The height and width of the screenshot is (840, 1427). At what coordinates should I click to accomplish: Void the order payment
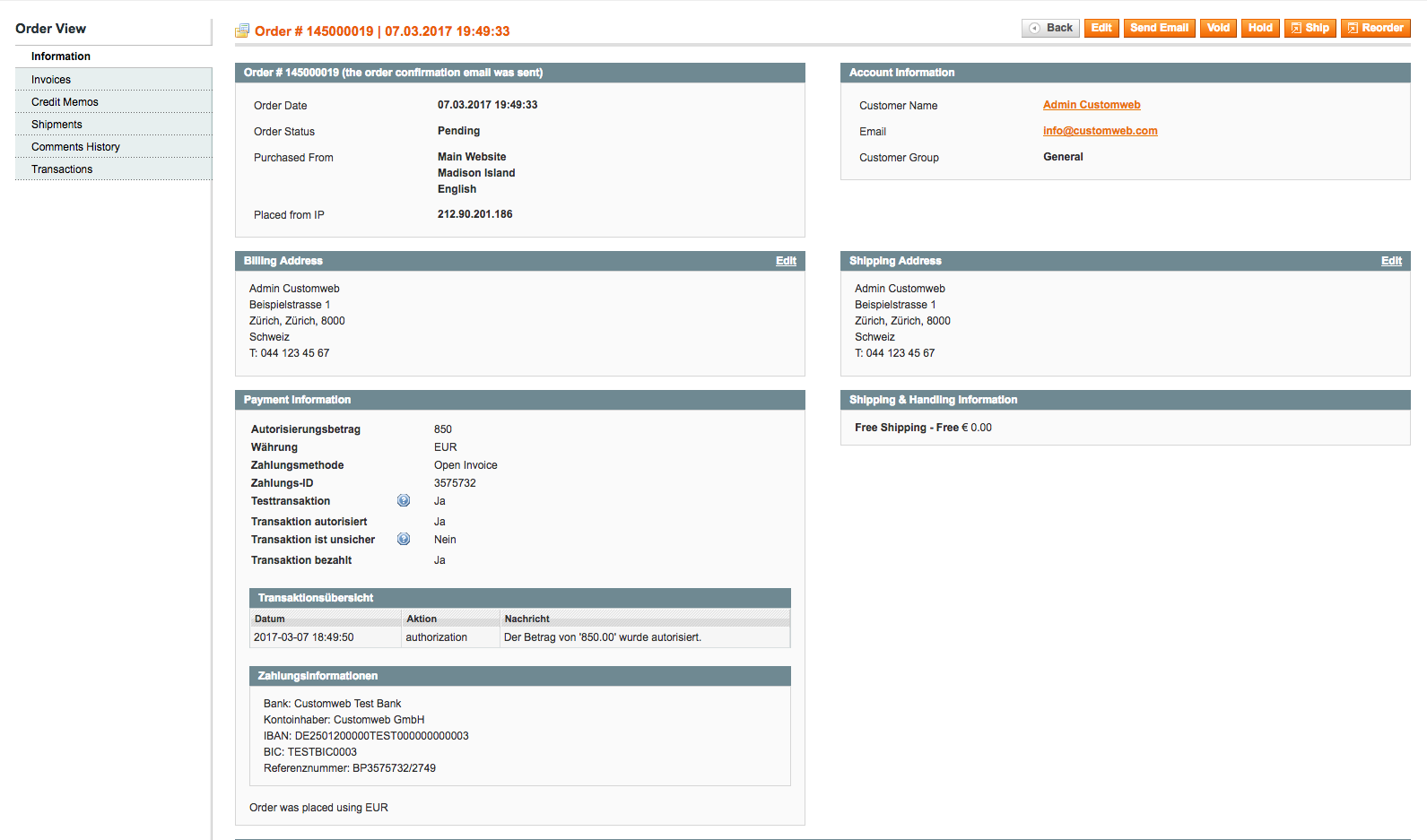pos(1218,28)
